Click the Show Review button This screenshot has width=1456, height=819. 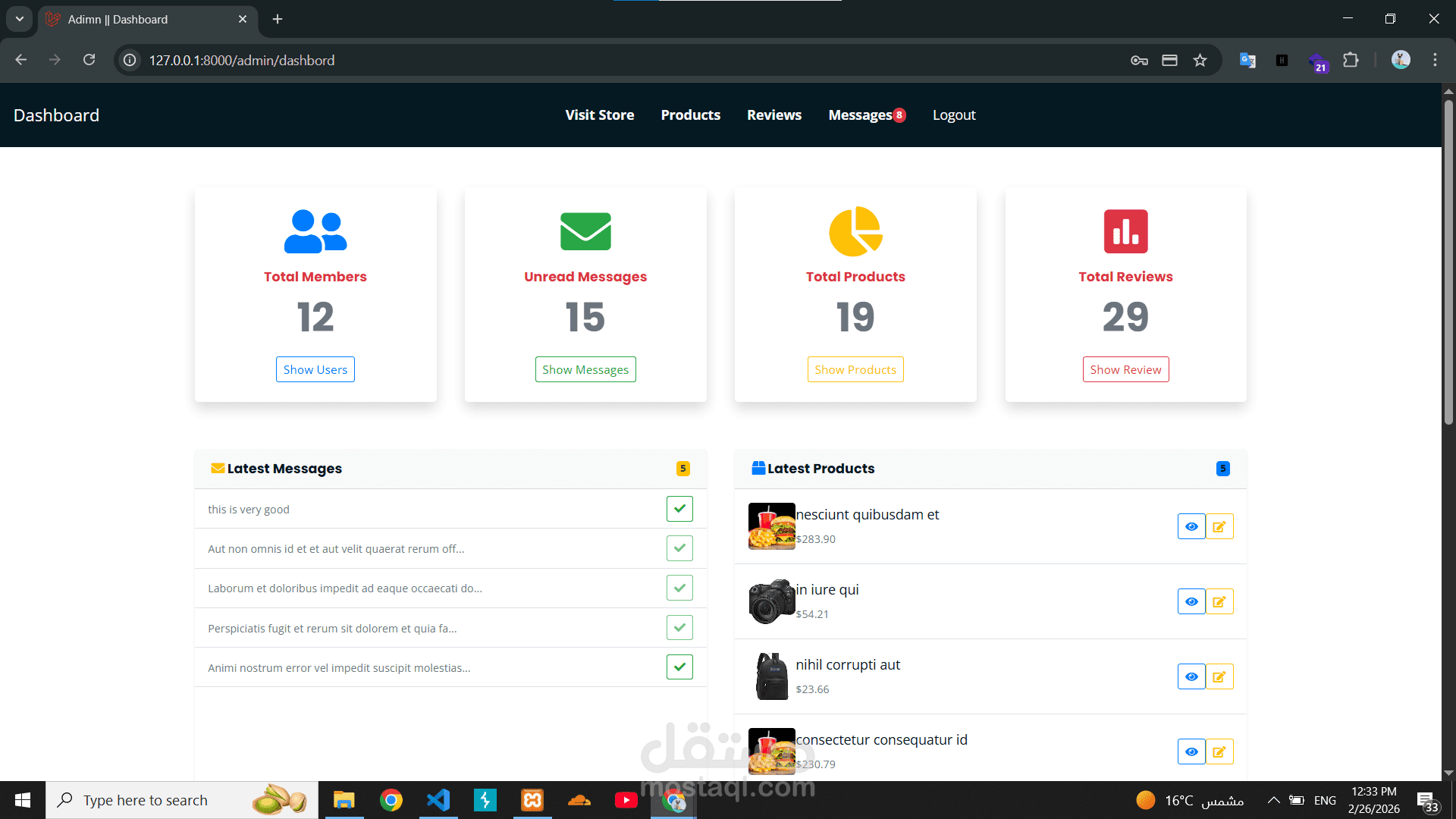pos(1125,369)
